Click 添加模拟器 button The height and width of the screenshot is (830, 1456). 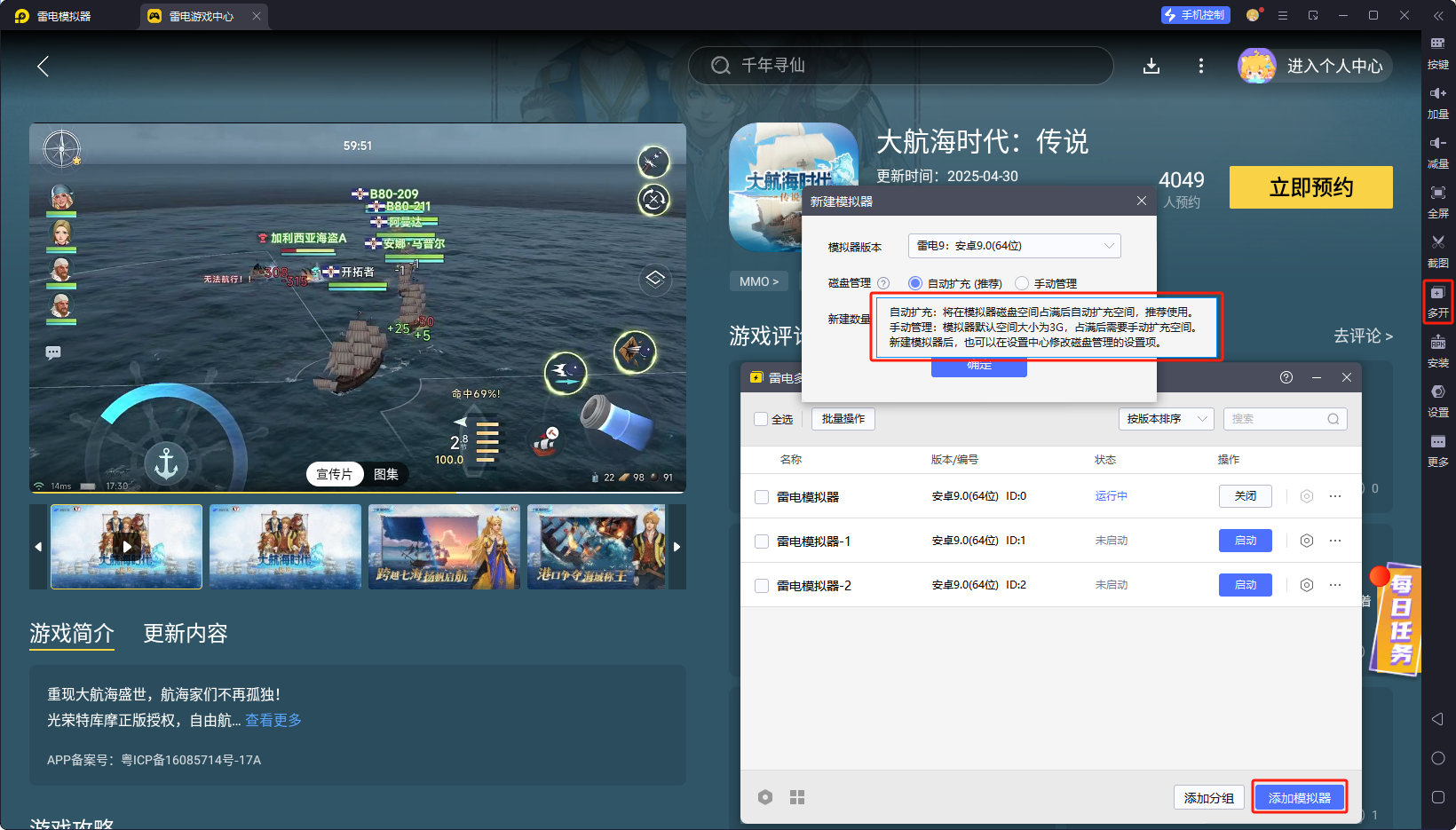[1299, 797]
